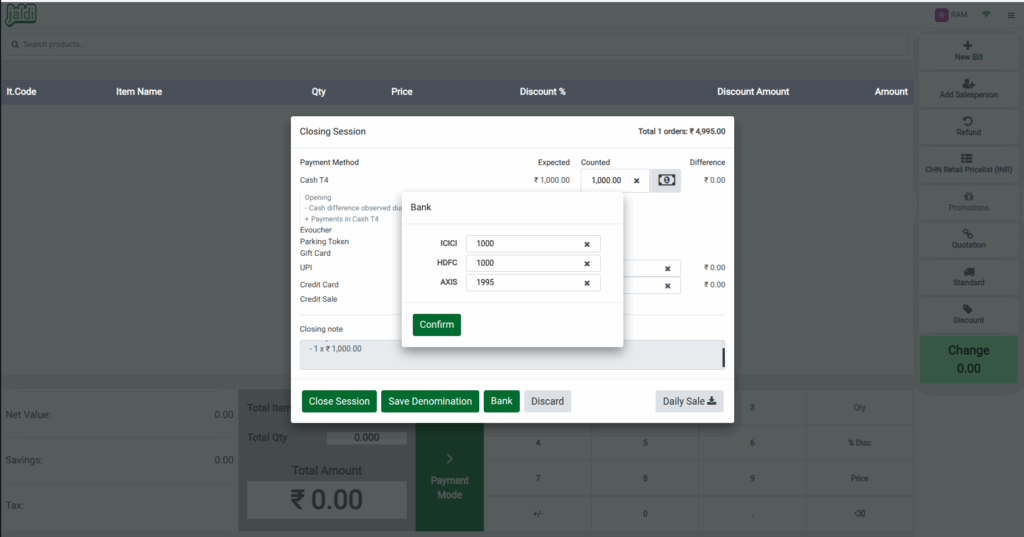Click numpad digit 9
This screenshot has height=537, width=1024.
coord(752,478)
